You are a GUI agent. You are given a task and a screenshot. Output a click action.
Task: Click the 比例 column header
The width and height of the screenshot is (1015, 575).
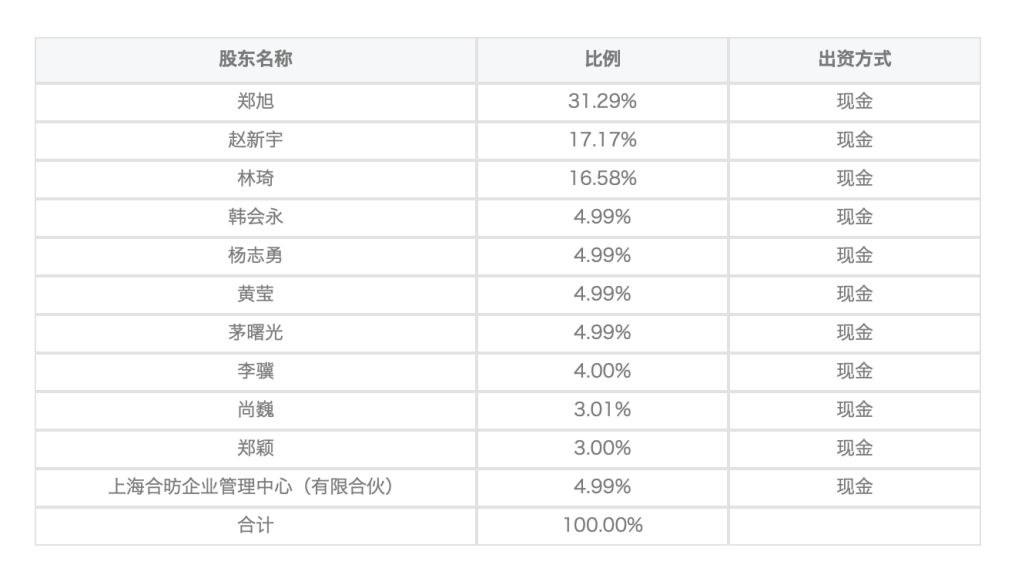click(x=602, y=60)
